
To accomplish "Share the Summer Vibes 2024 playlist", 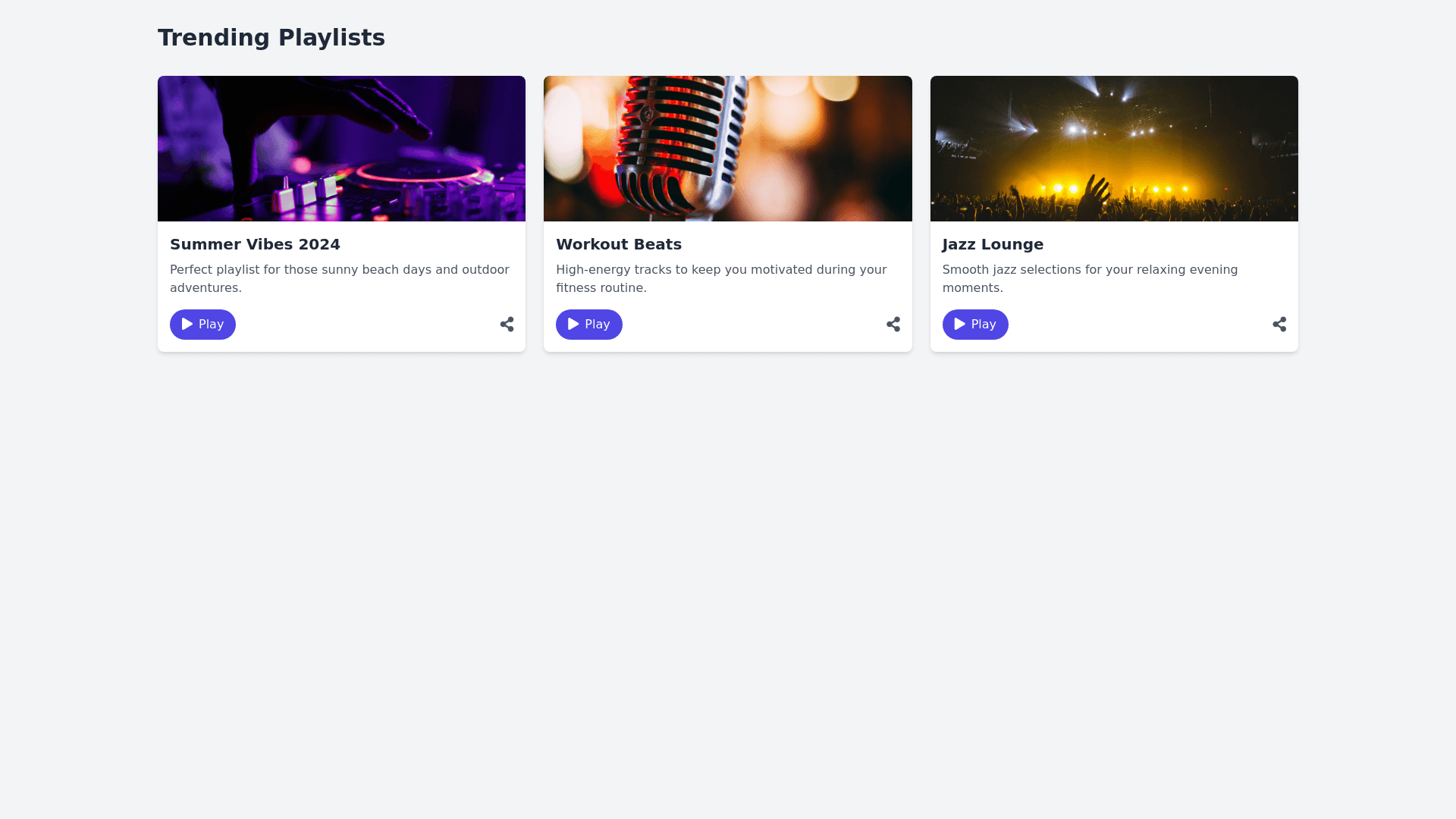I will coord(507,325).
